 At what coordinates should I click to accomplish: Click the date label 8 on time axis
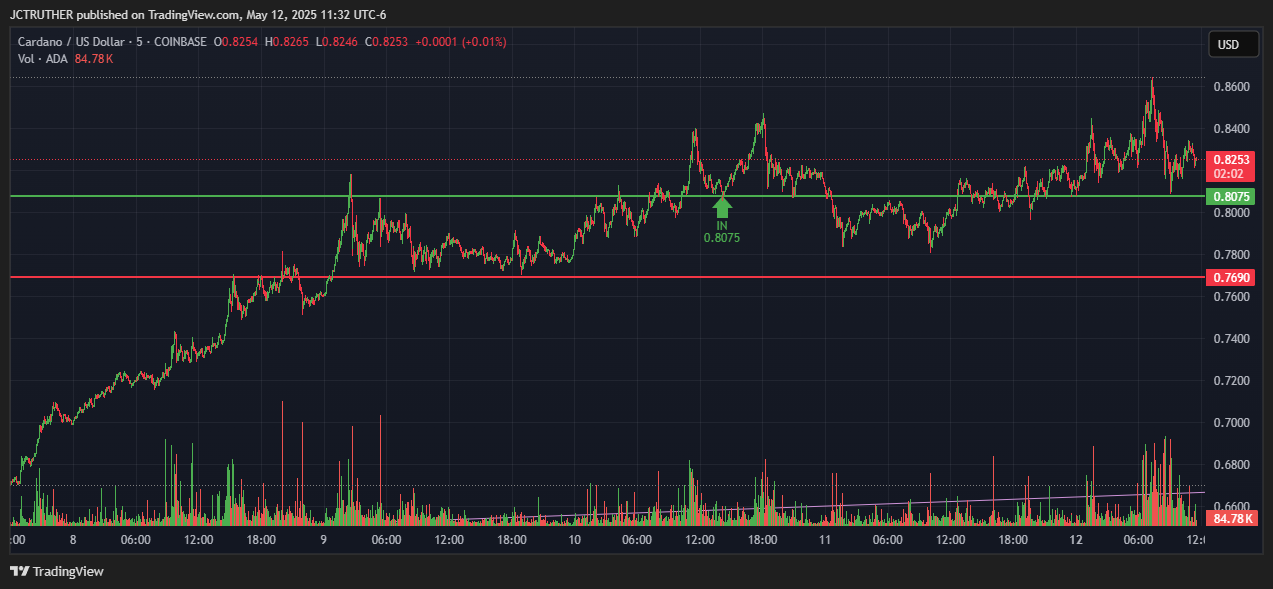72,540
